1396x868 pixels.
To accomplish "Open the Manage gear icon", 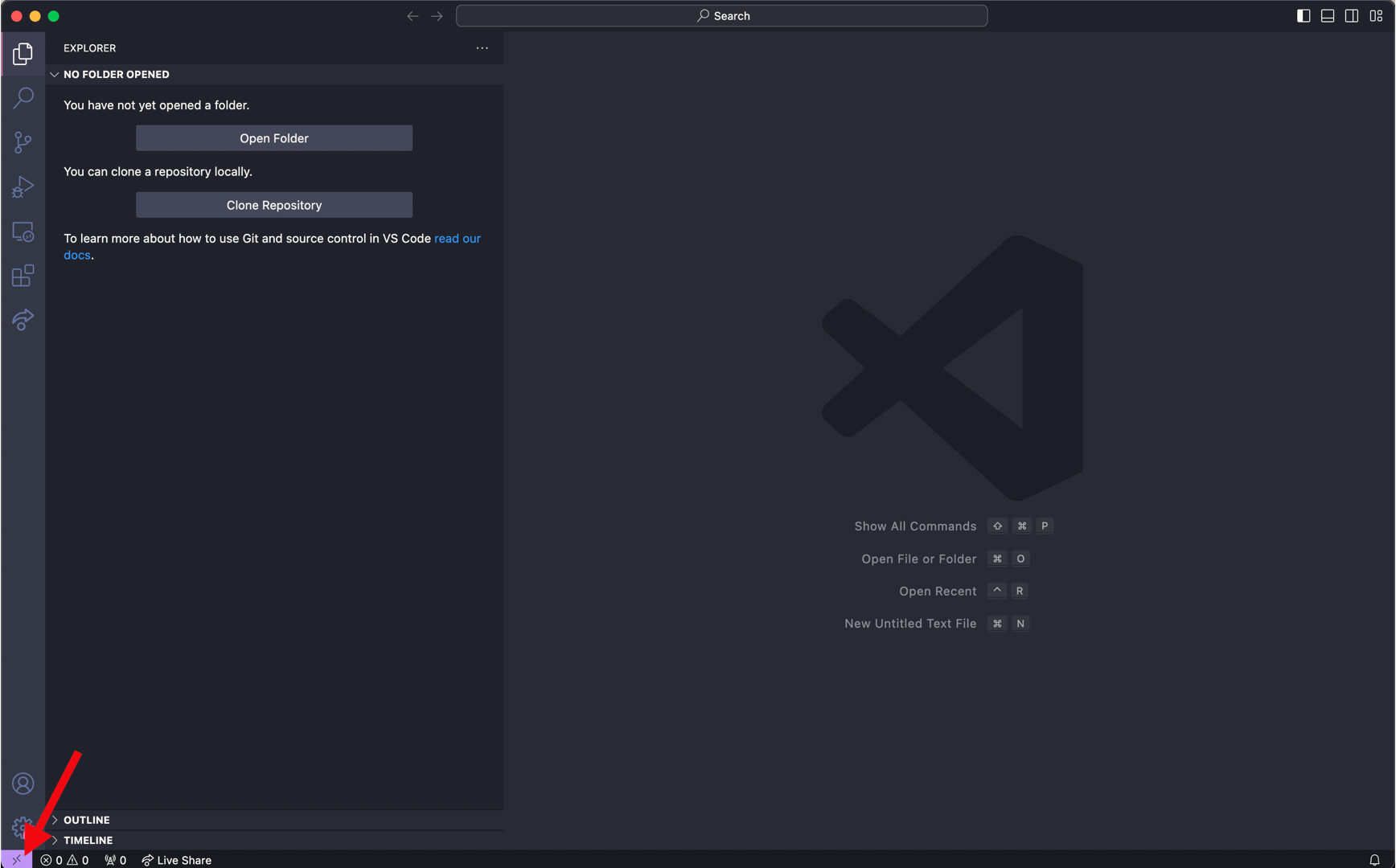I will click(x=23, y=828).
